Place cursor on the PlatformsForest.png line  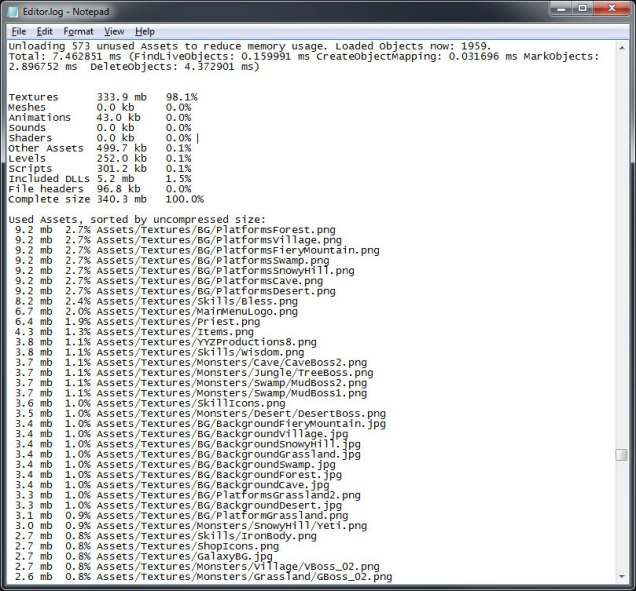point(200,230)
